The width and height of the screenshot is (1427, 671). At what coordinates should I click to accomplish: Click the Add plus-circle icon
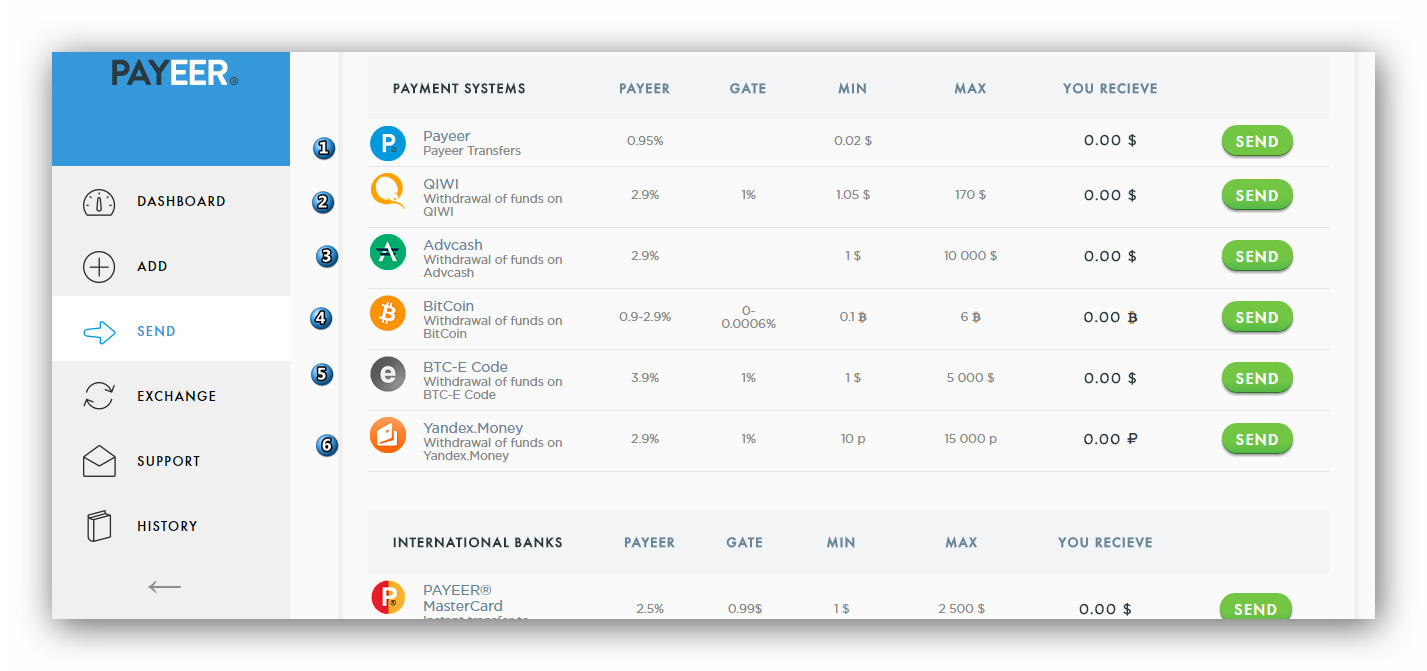99,267
